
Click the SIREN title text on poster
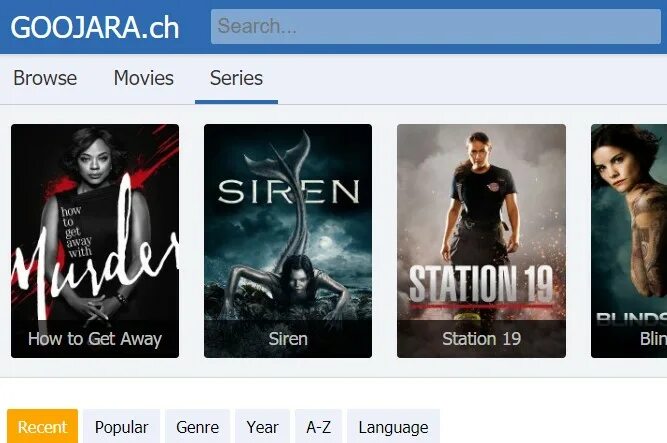click(288, 191)
